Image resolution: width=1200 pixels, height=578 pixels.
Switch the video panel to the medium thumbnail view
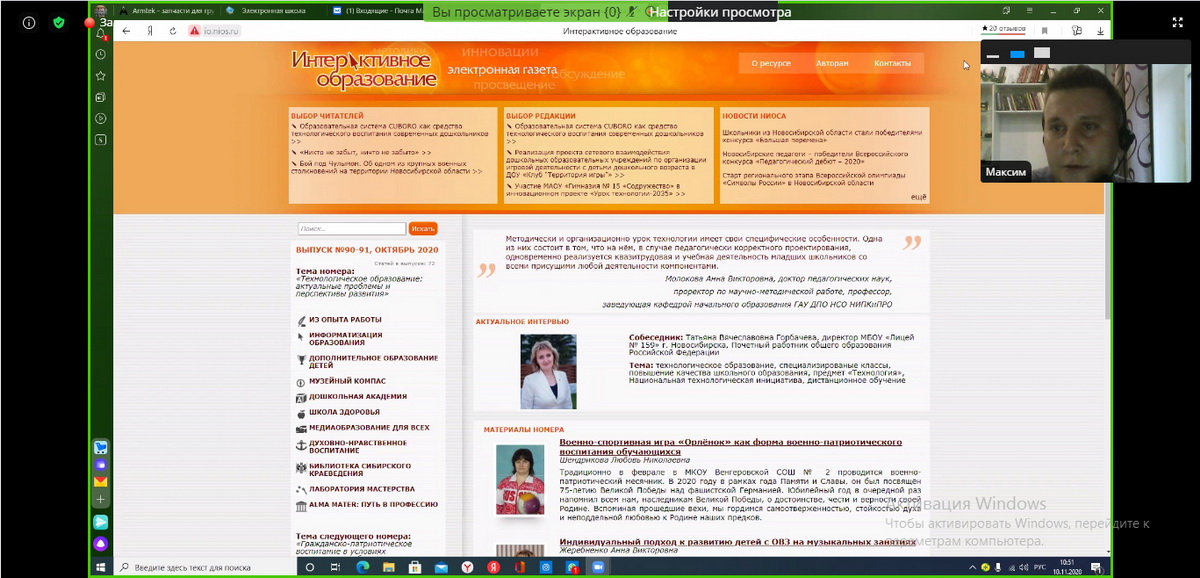point(1017,54)
